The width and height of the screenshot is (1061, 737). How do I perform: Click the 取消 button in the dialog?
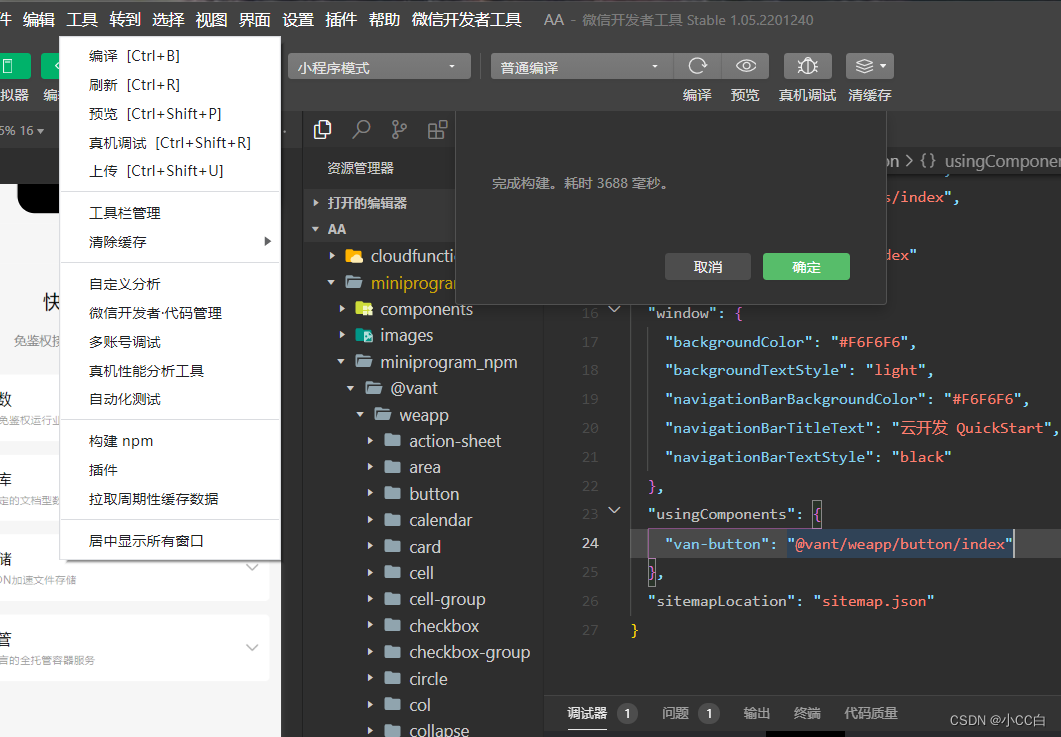coord(707,266)
